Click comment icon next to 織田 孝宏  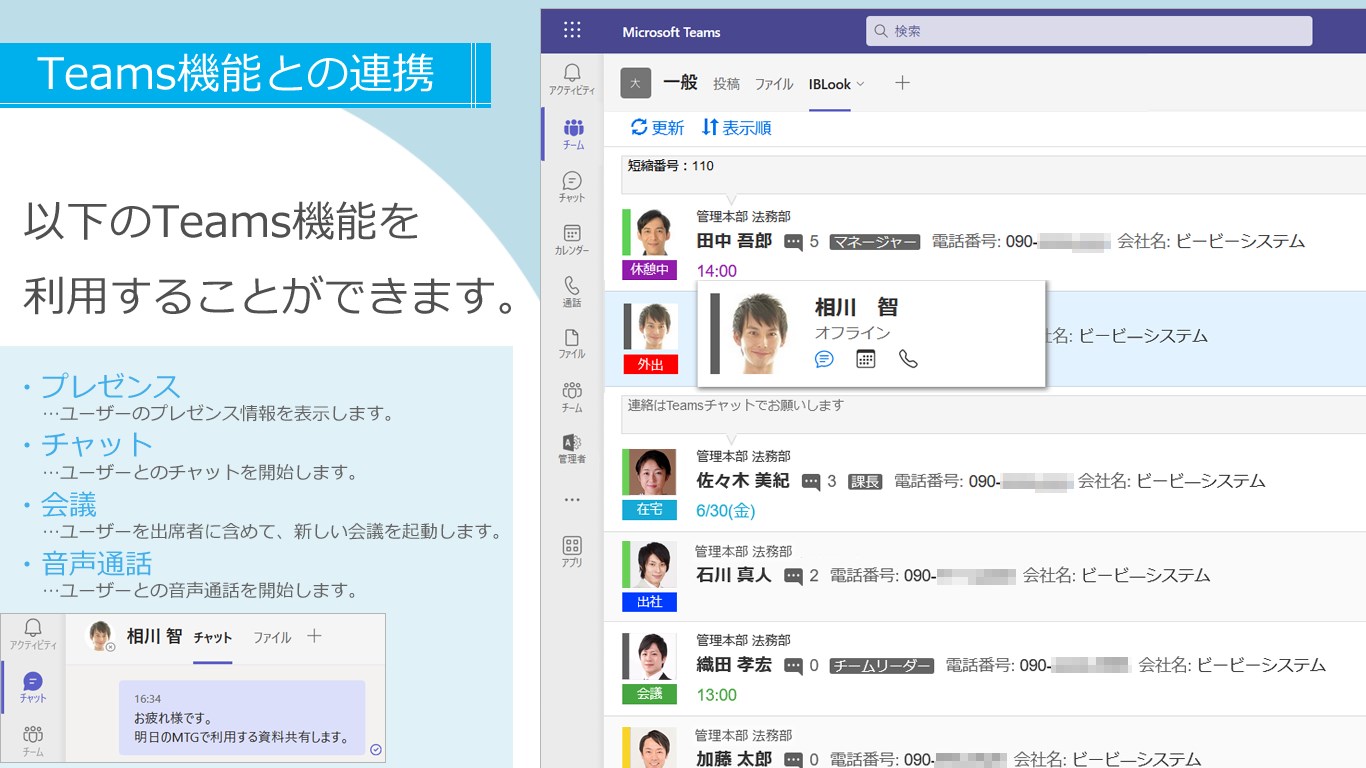[x=794, y=666]
